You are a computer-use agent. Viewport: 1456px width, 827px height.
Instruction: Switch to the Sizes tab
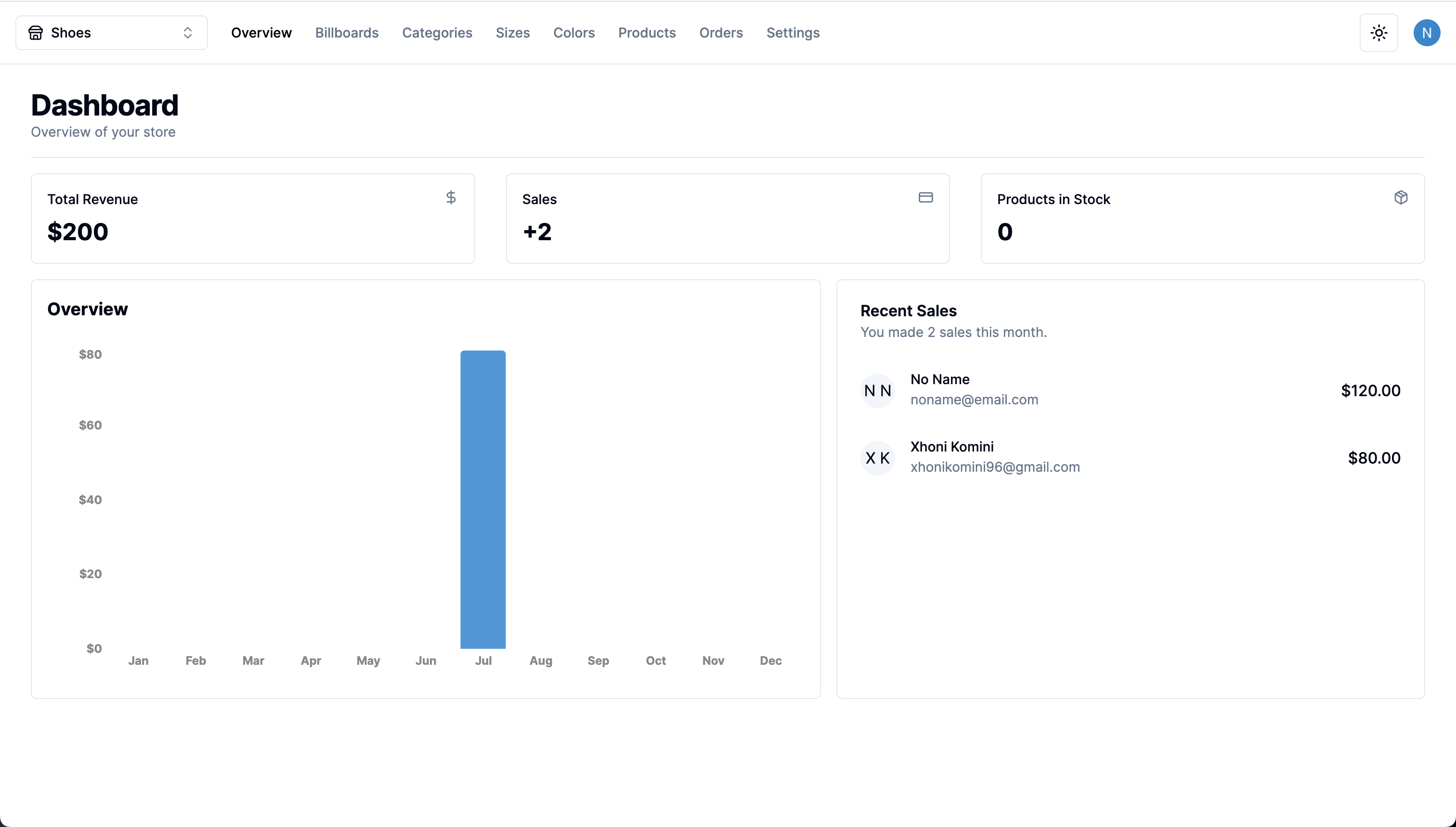point(513,33)
